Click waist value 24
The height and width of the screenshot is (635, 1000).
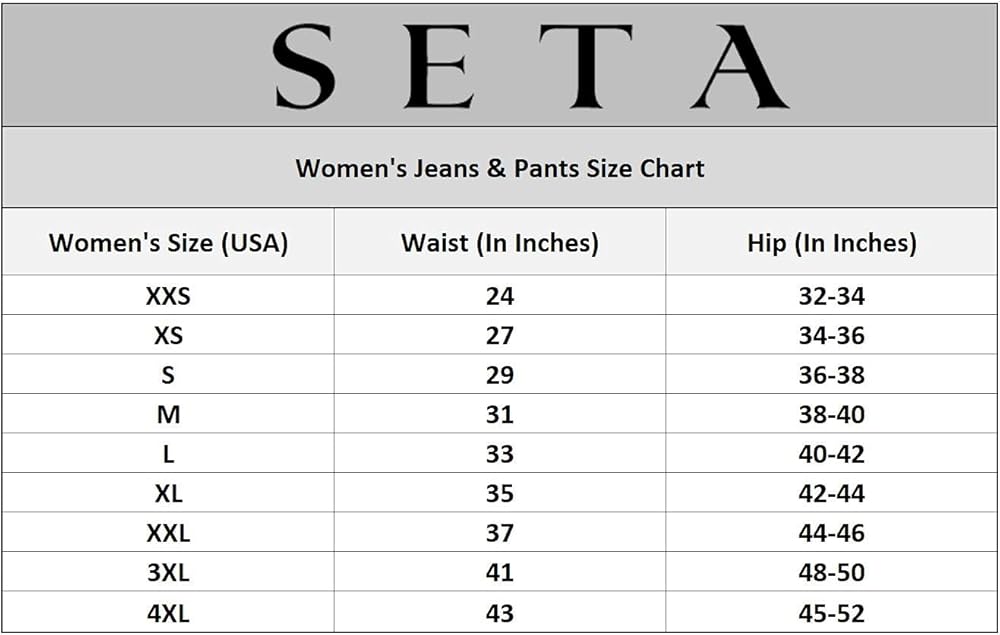[500, 296]
